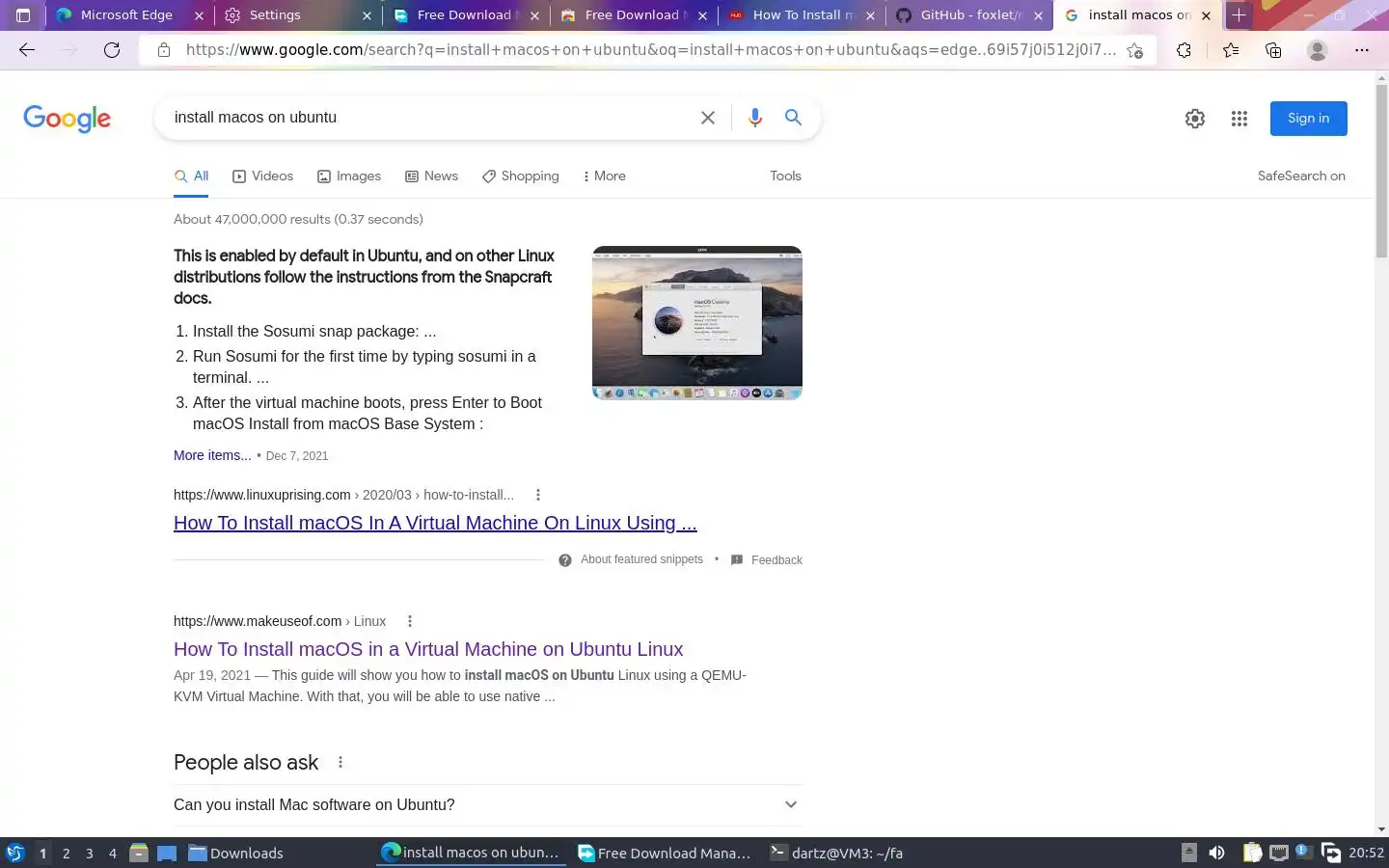The image size is (1389, 868).
Task: Click the Sign in button
Action: pos(1308,119)
